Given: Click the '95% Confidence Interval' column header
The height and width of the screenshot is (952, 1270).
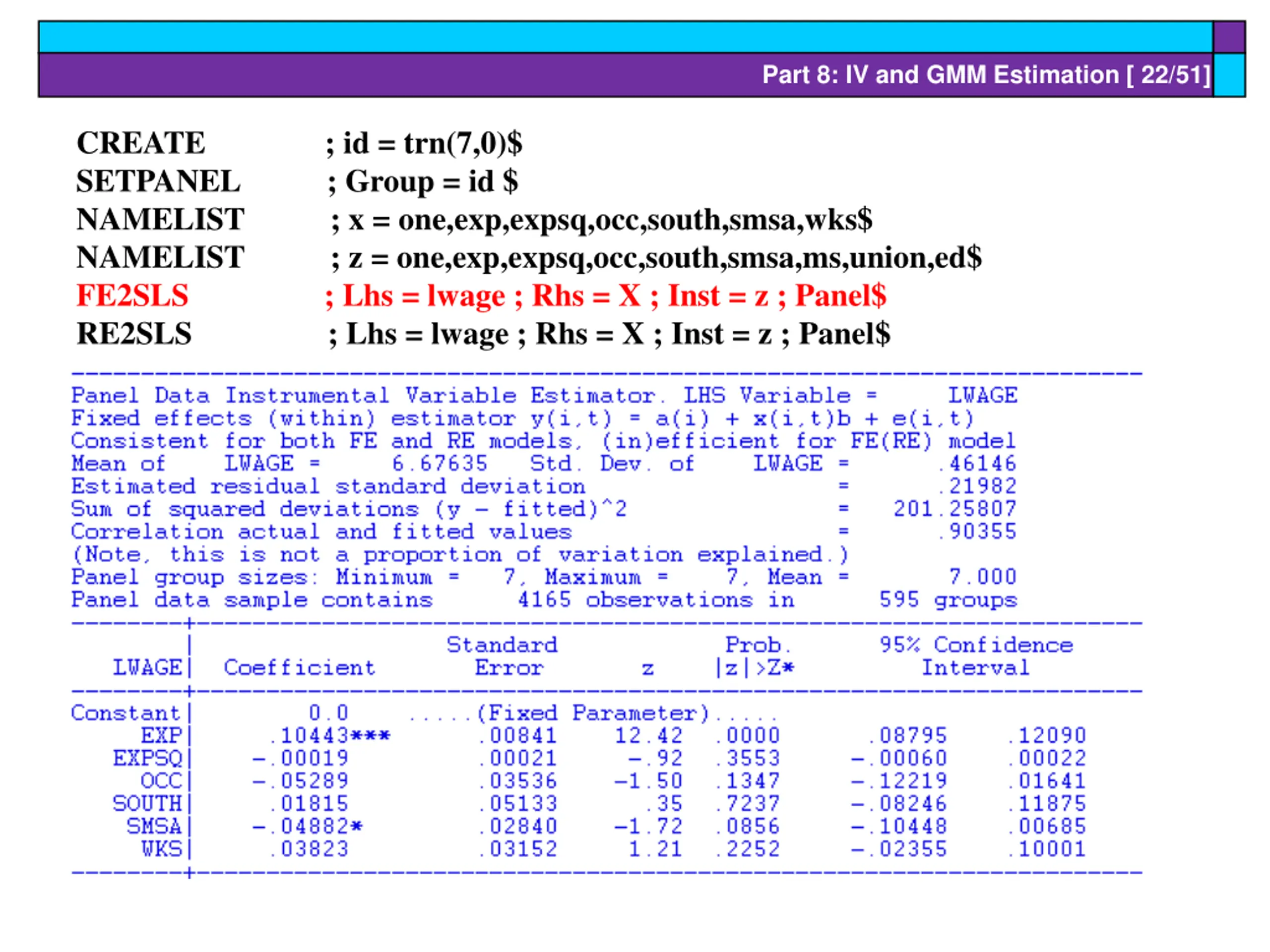Looking at the screenshot, I should pyautogui.click(x=977, y=656).
